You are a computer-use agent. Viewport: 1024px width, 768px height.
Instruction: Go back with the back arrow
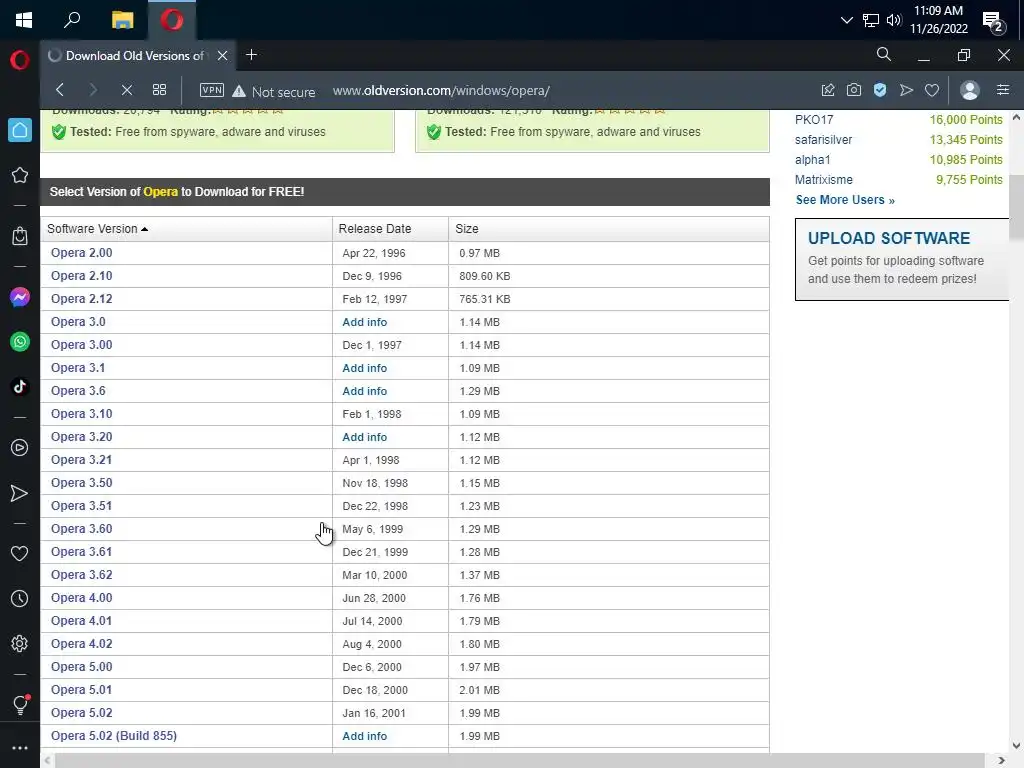[60, 90]
